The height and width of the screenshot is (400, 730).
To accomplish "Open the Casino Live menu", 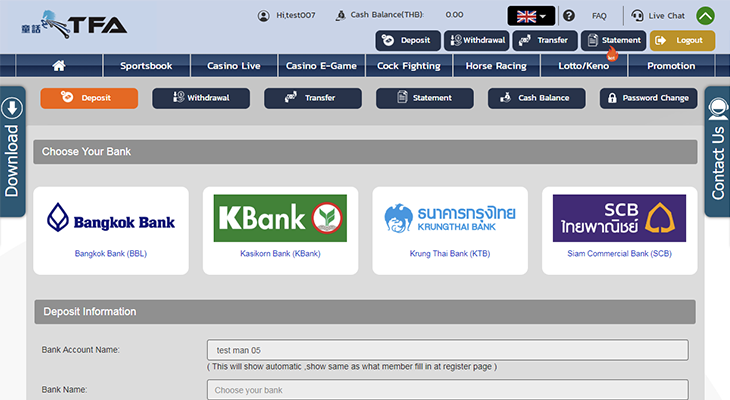I will [234, 66].
